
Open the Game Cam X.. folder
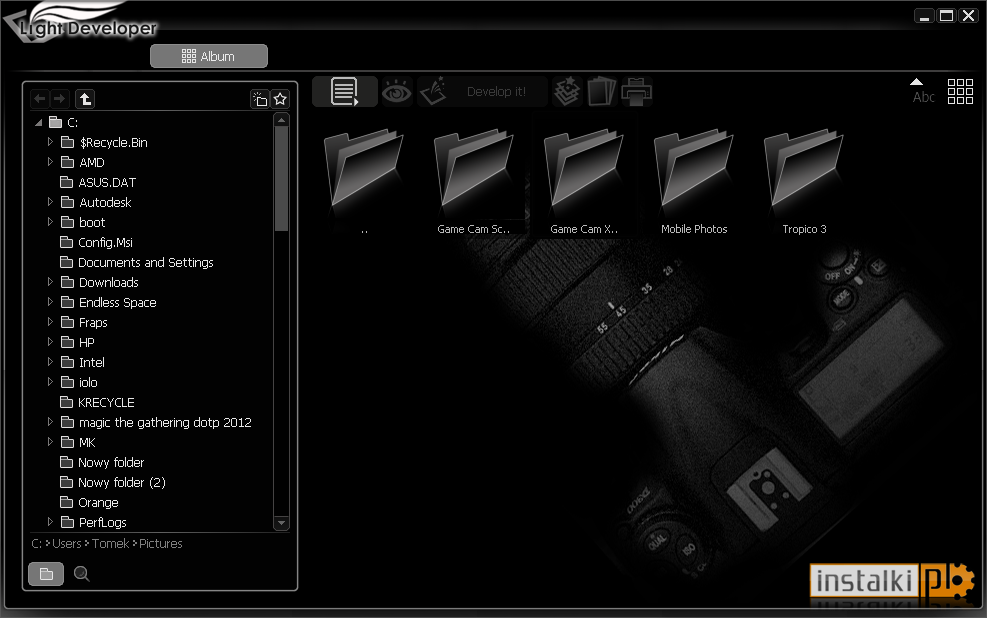coord(584,183)
